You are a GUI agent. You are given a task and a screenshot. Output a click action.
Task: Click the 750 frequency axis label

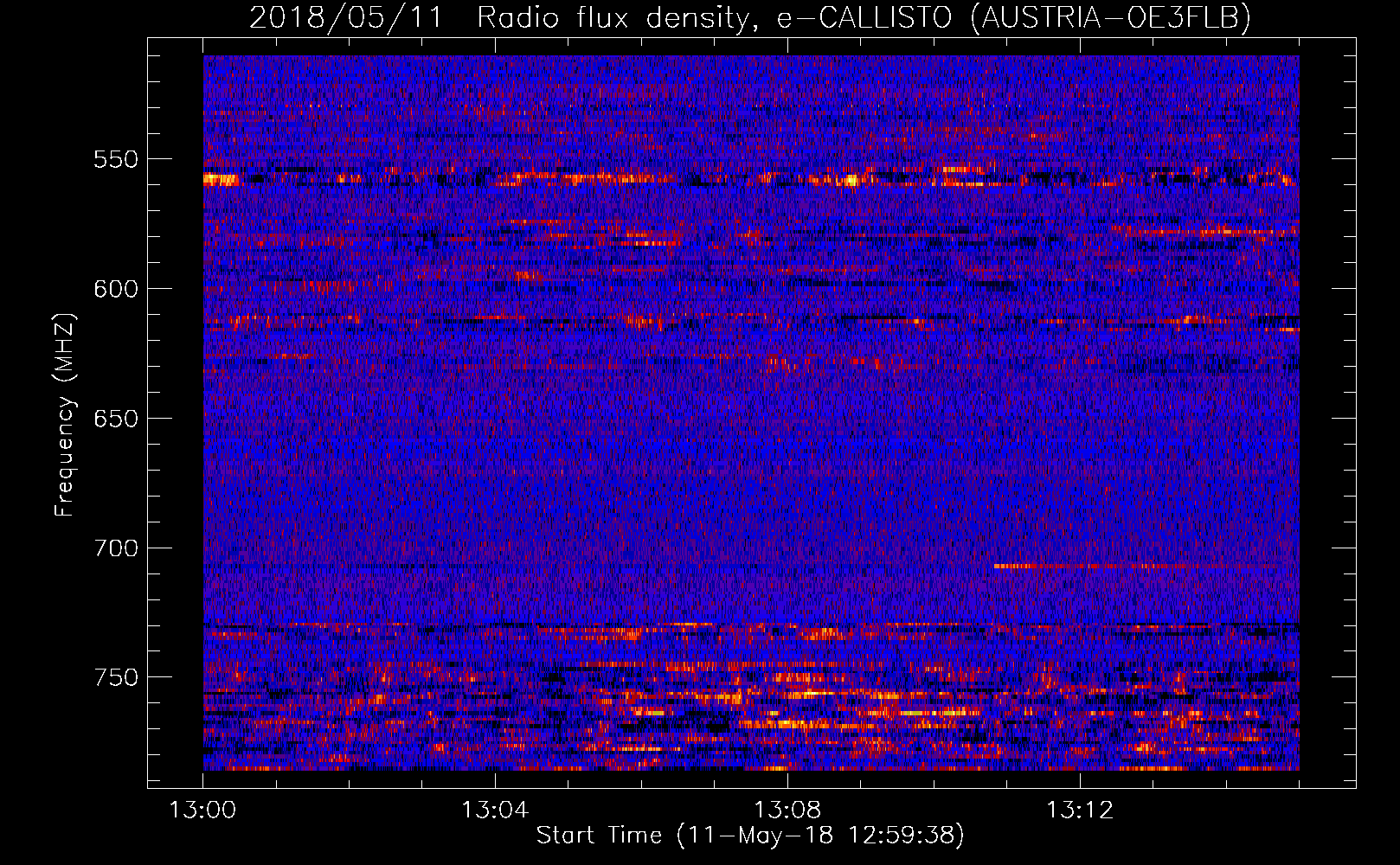click(x=116, y=677)
